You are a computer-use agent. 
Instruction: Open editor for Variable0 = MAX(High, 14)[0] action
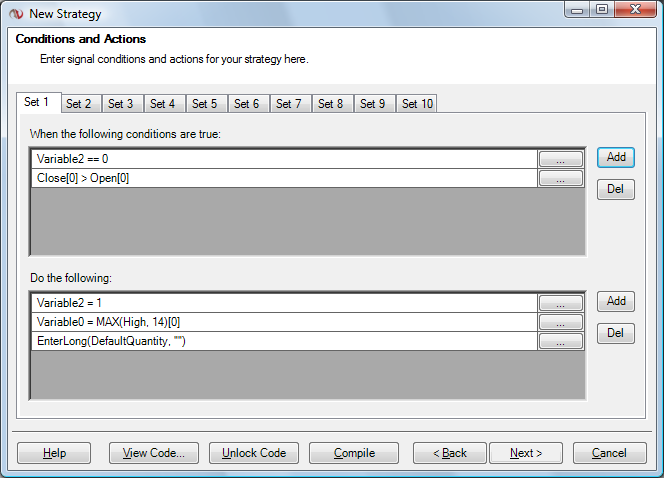[560, 322]
